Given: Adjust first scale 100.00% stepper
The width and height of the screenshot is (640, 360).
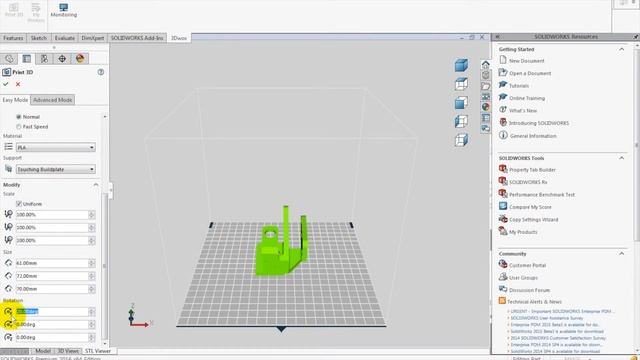Looking at the screenshot, I should tap(91, 215).
